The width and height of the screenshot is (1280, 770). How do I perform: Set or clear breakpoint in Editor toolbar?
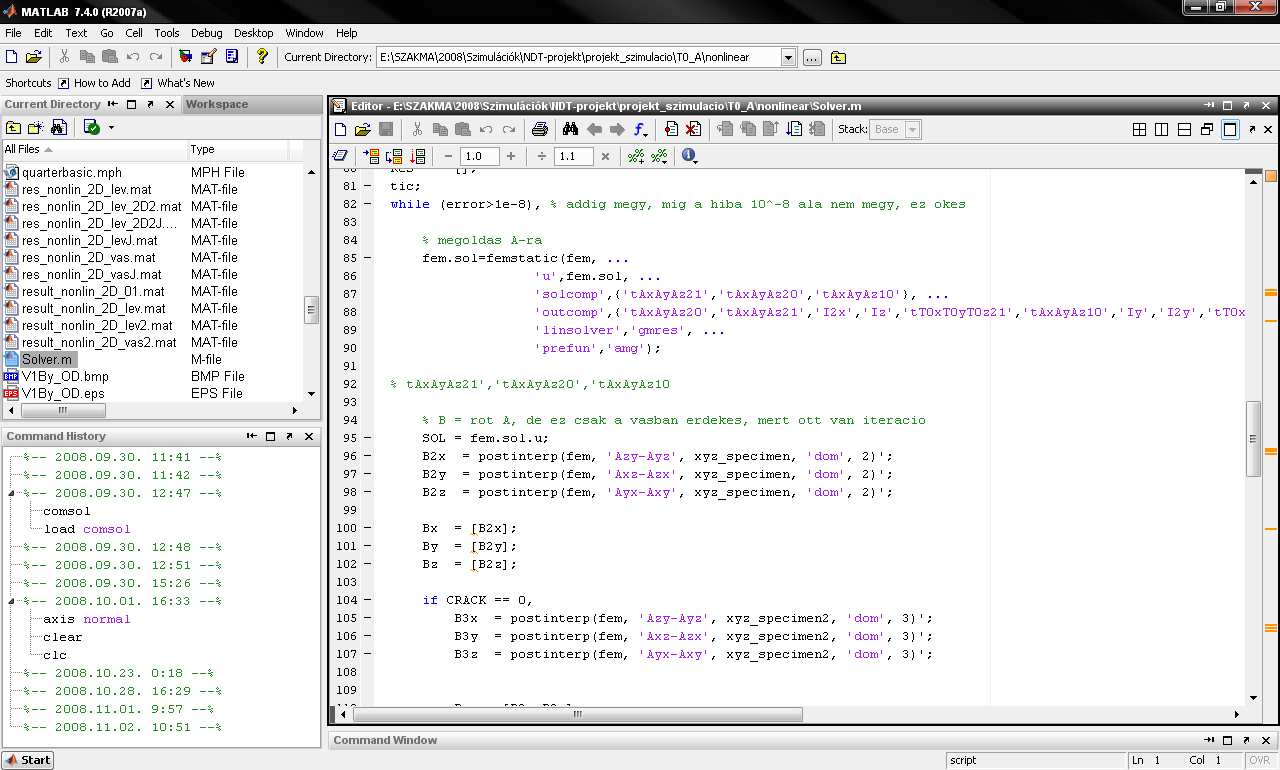tap(671, 129)
